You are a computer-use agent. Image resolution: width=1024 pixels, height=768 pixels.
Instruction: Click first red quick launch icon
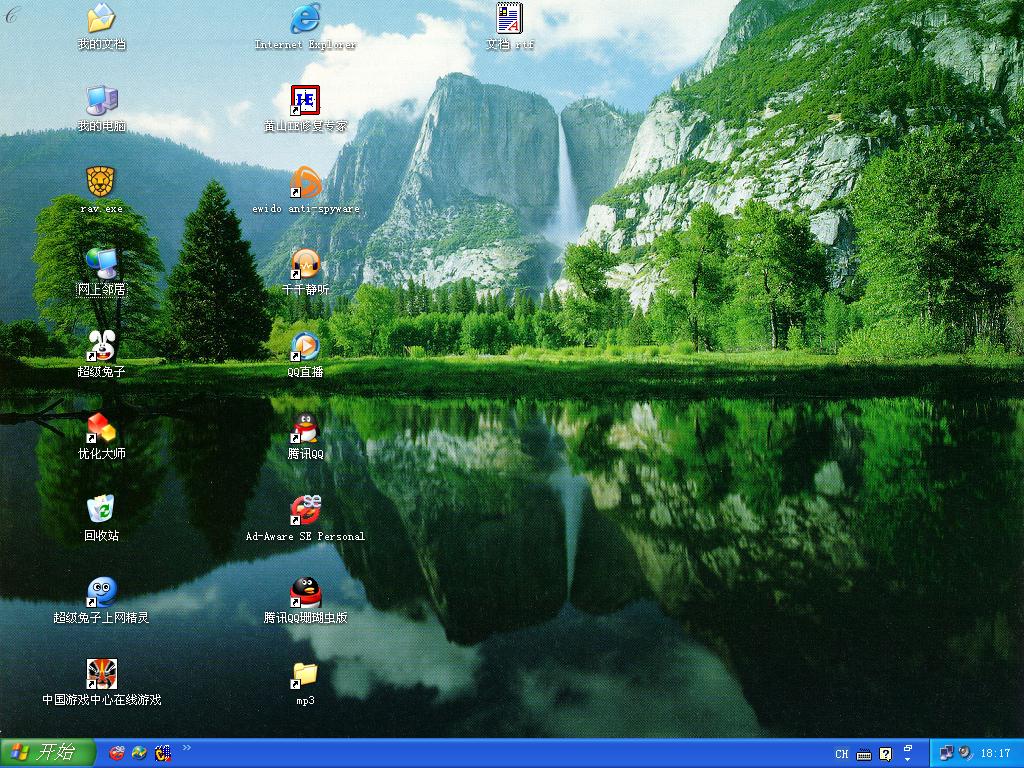click(116, 753)
